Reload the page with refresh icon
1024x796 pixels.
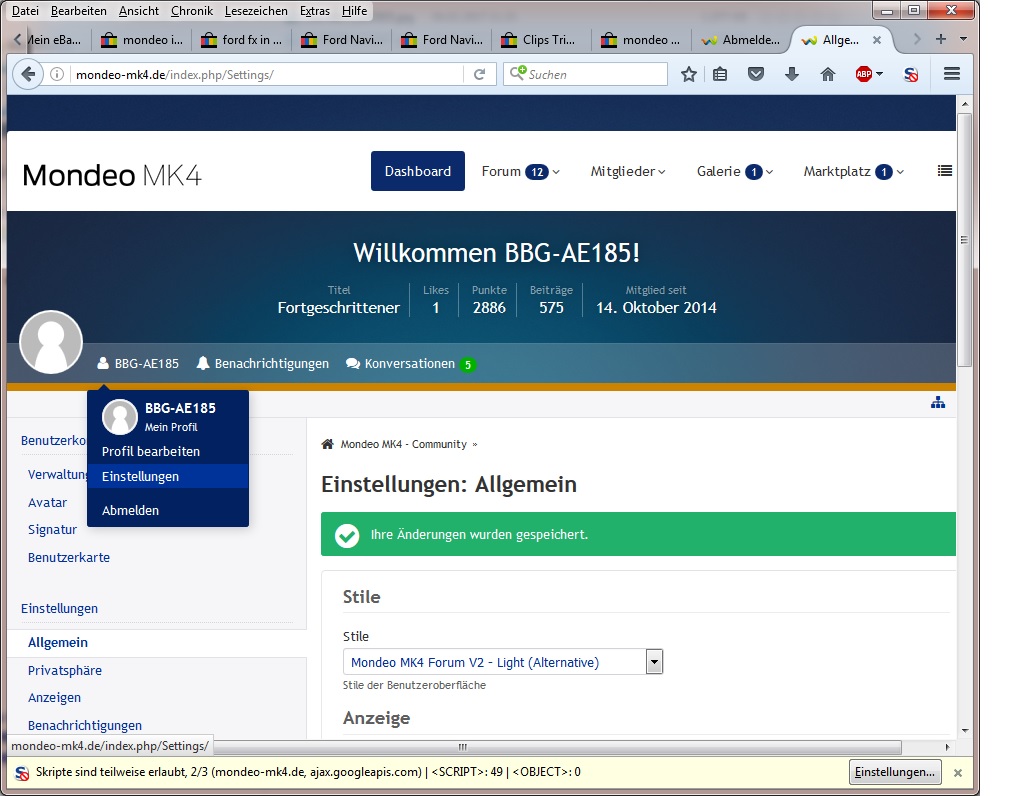pyautogui.click(x=480, y=74)
